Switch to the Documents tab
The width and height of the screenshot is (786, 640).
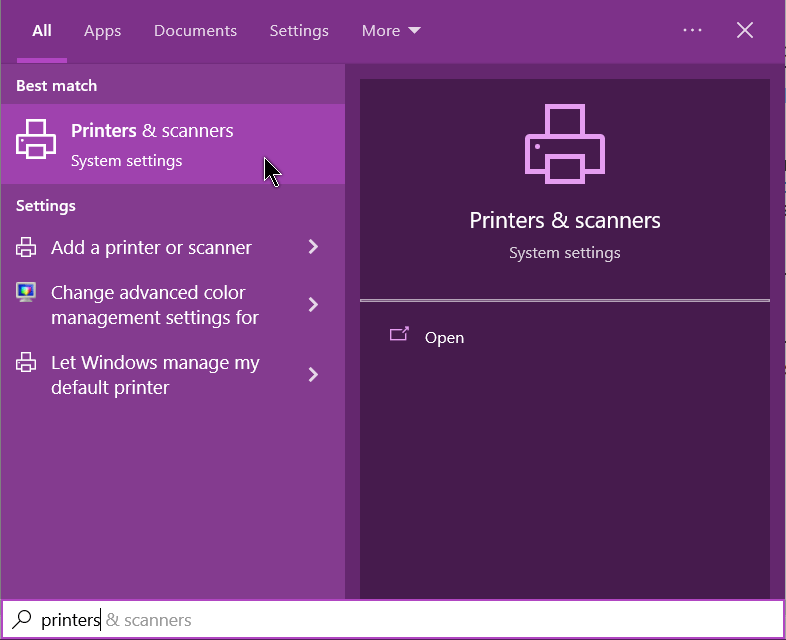pyautogui.click(x=195, y=31)
